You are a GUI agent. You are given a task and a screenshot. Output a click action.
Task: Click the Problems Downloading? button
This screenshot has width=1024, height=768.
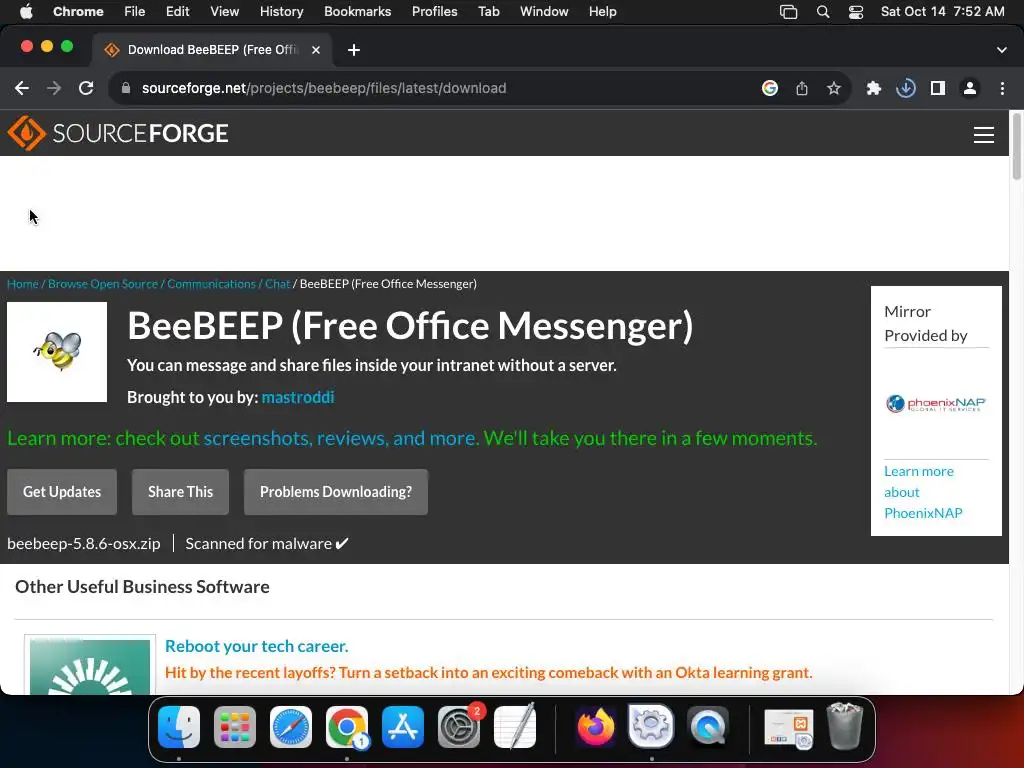click(336, 492)
